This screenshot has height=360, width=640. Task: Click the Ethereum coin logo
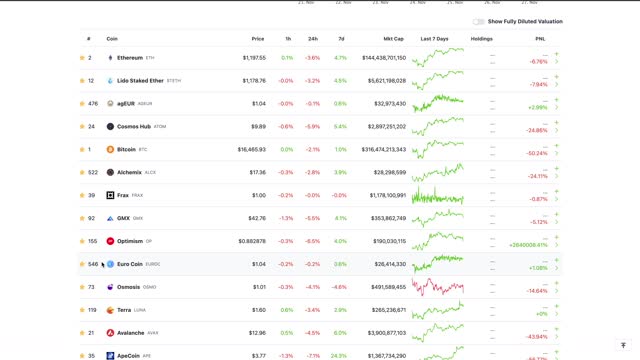[x=110, y=58]
